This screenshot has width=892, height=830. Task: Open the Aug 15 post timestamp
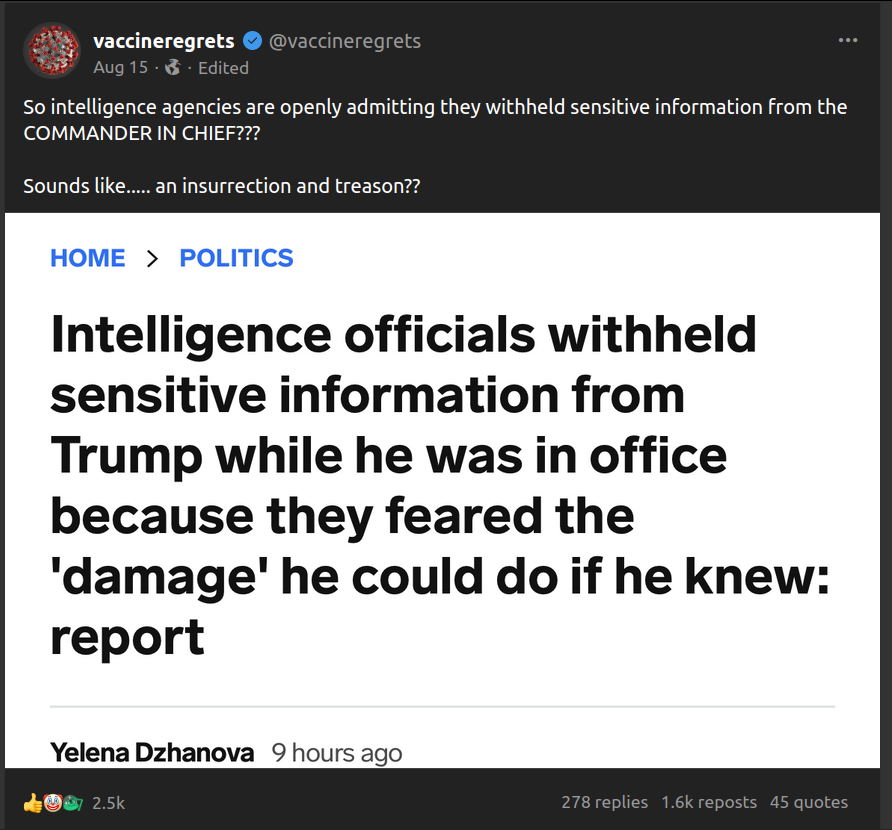coord(120,68)
